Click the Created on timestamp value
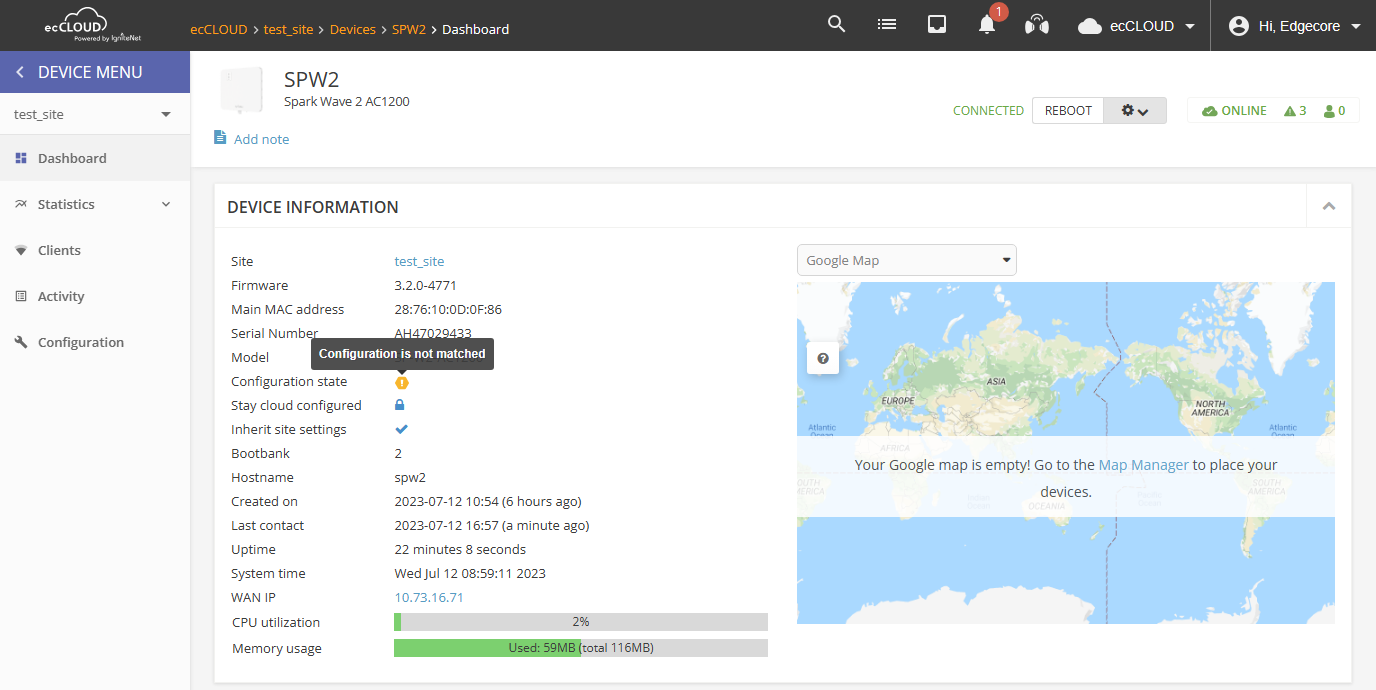This screenshot has width=1376, height=690. 488,501
